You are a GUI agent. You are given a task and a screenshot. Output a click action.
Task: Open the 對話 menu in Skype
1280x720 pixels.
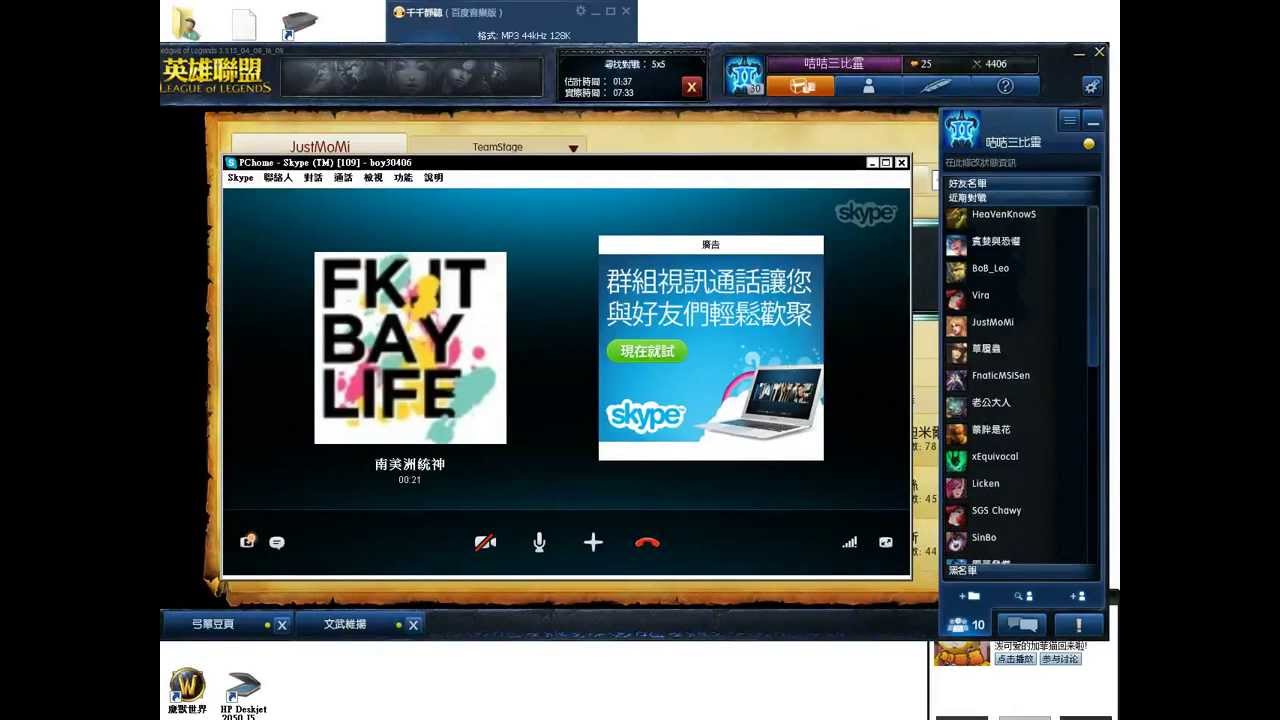(x=313, y=177)
